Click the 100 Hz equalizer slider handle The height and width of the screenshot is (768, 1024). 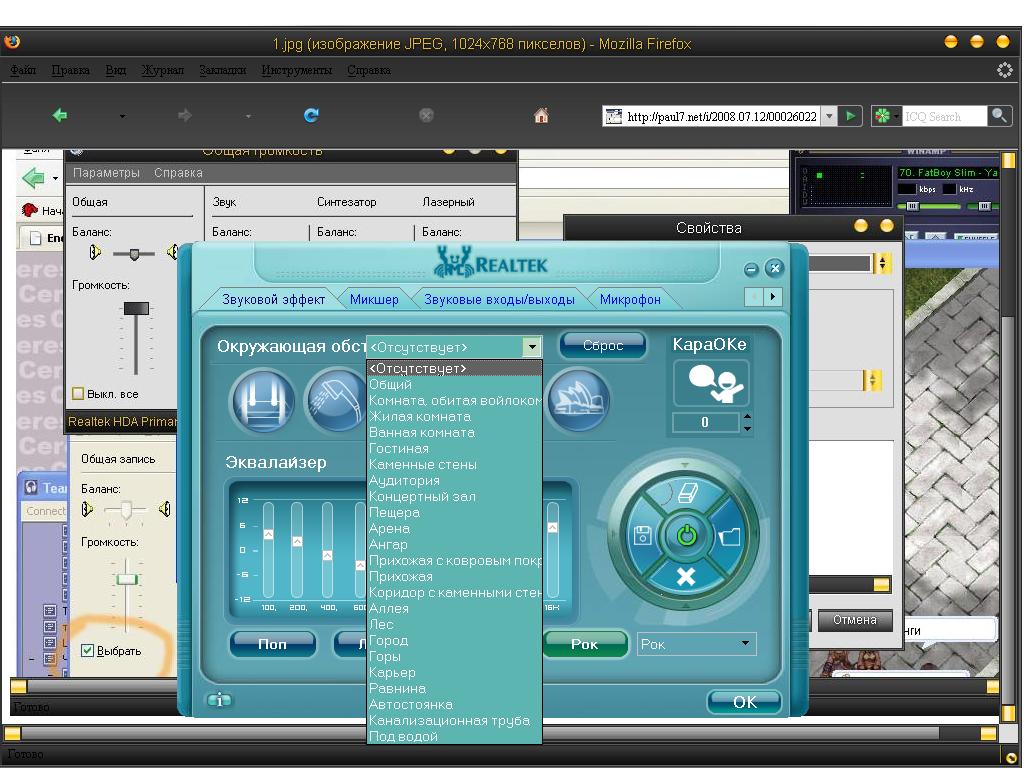click(x=268, y=535)
